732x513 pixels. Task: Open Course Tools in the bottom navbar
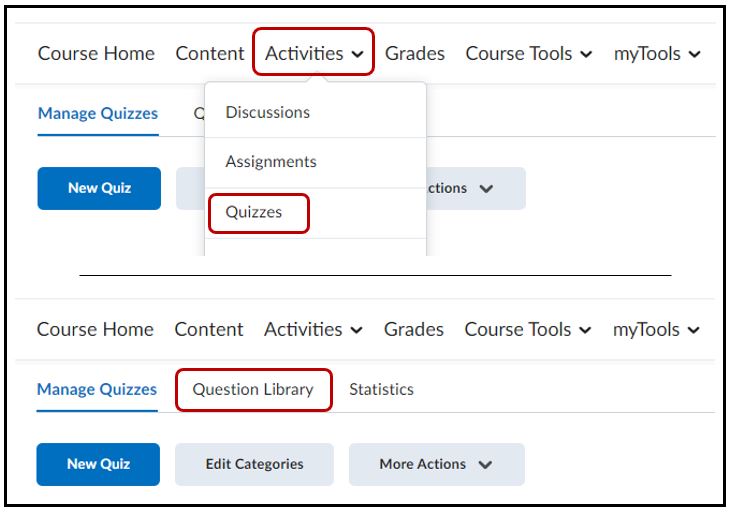coord(527,329)
